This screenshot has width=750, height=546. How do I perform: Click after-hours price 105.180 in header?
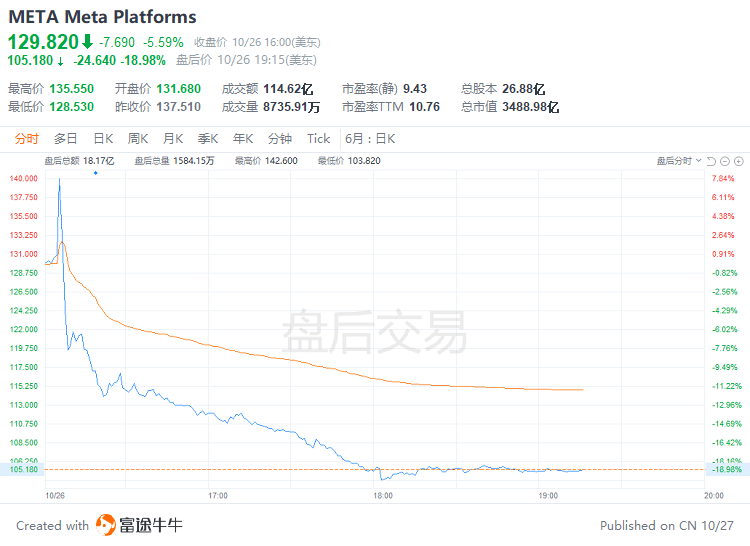pyautogui.click(x=30, y=60)
